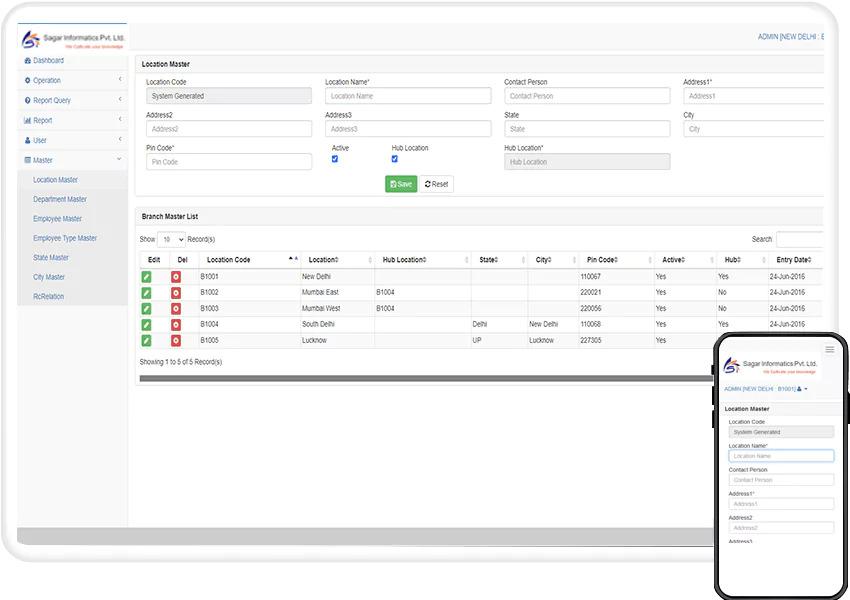Expand the Report Query sidebar menu
This screenshot has width=850, height=600.
click(x=71, y=100)
